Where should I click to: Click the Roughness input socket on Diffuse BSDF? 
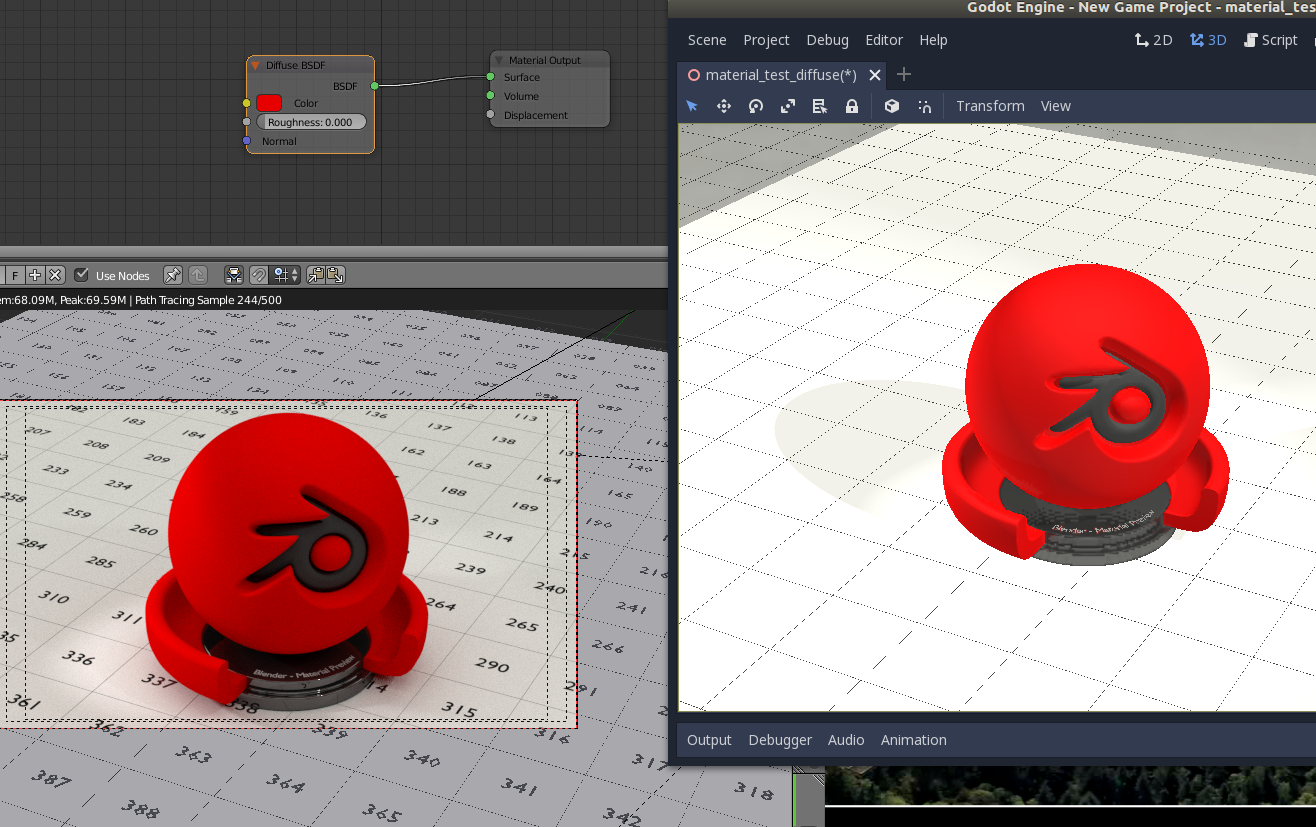tap(247, 122)
